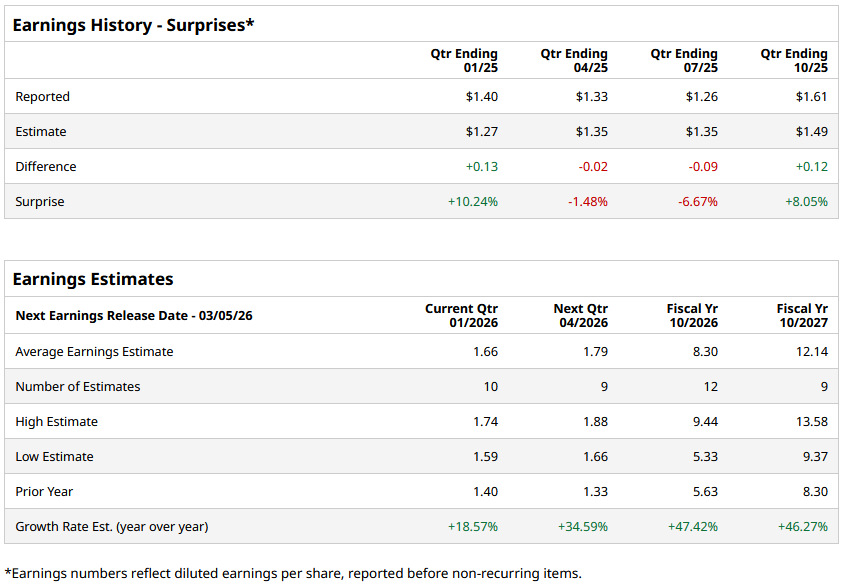Click the 13.58 high estimate value
The width and height of the screenshot is (847, 583).
pyautogui.click(x=811, y=422)
